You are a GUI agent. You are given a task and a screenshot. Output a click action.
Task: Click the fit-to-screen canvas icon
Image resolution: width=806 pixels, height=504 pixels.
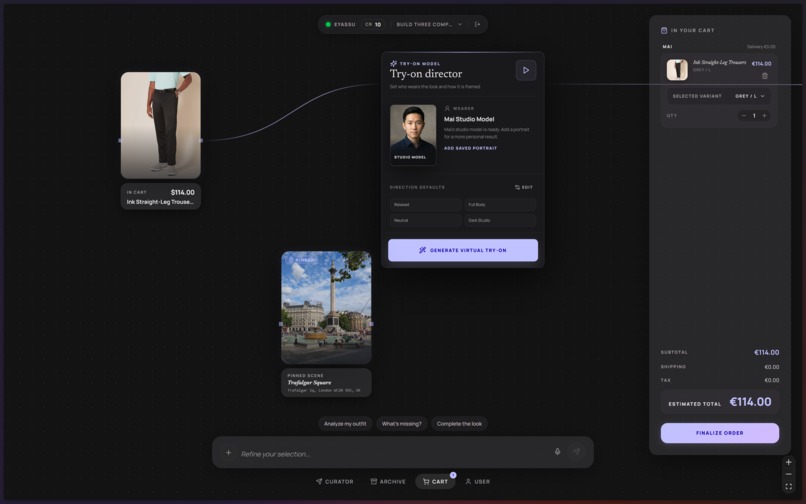pos(789,487)
